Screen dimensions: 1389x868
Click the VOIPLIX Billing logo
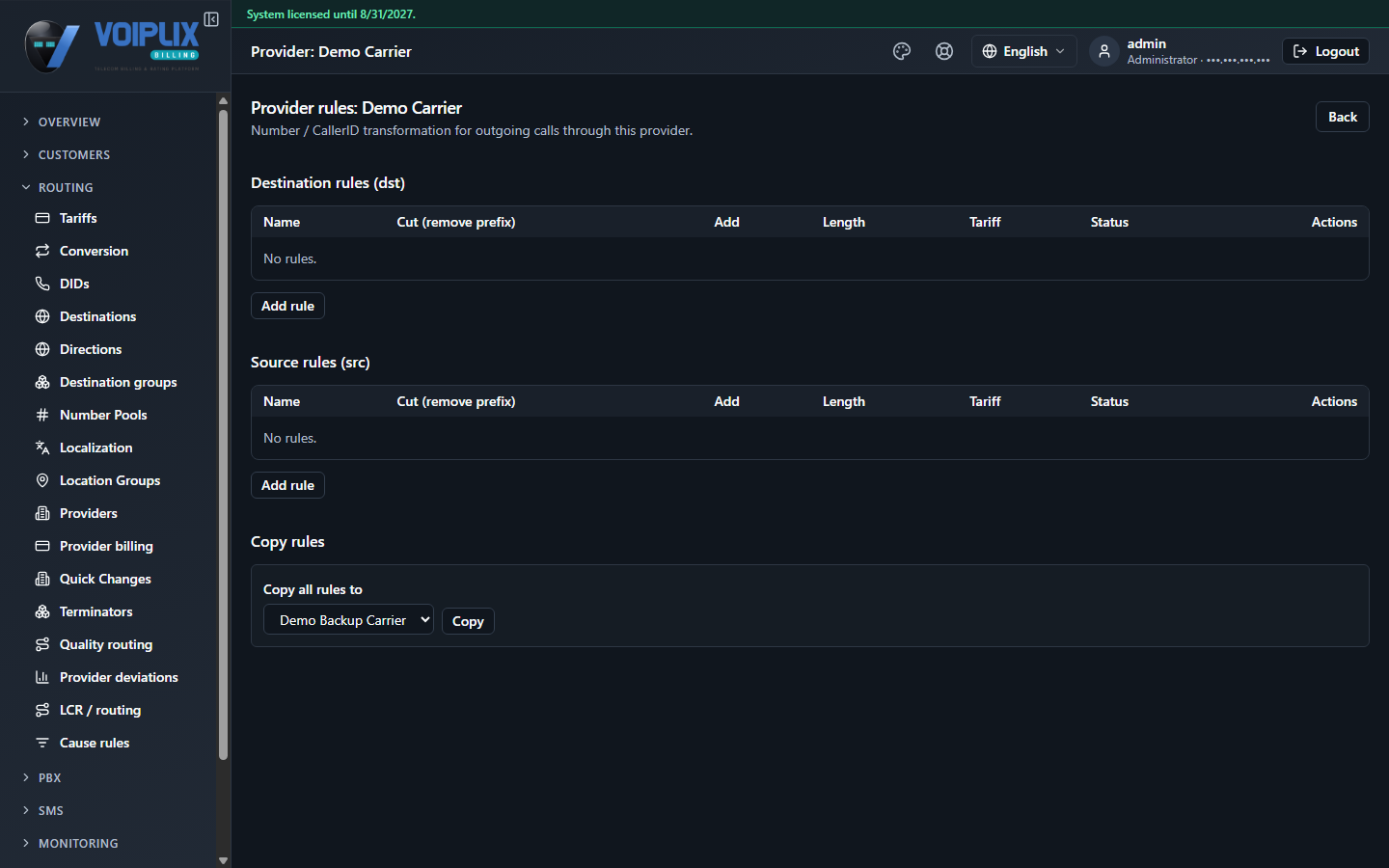point(112,45)
